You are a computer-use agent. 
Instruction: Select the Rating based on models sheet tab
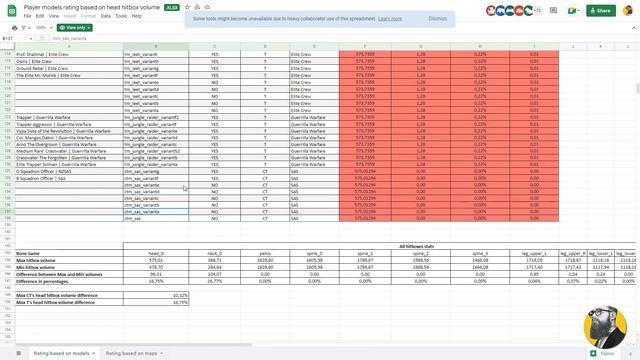pyautogui.click(x=61, y=353)
